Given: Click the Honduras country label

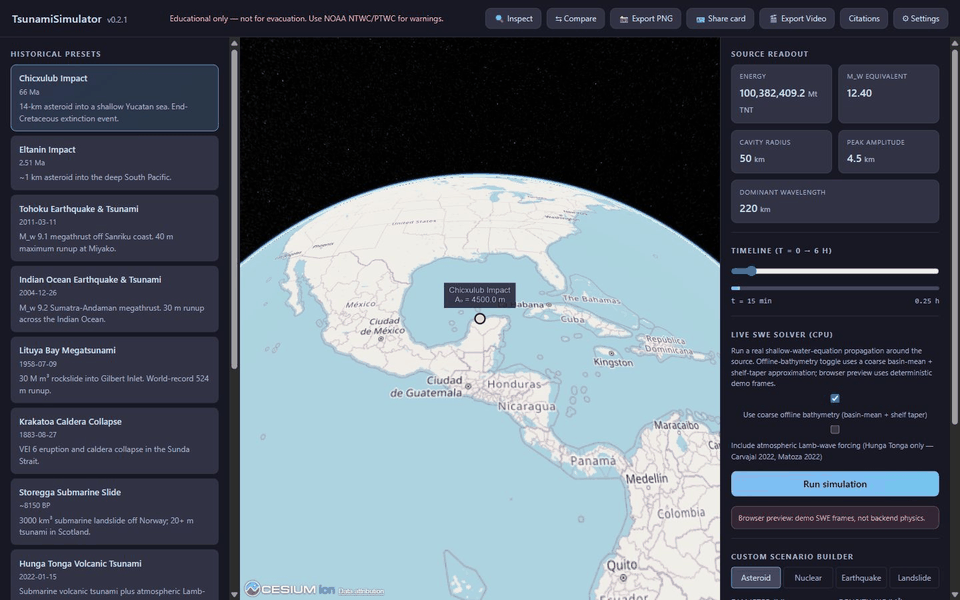Looking at the screenshot, I should click(514, 384).
